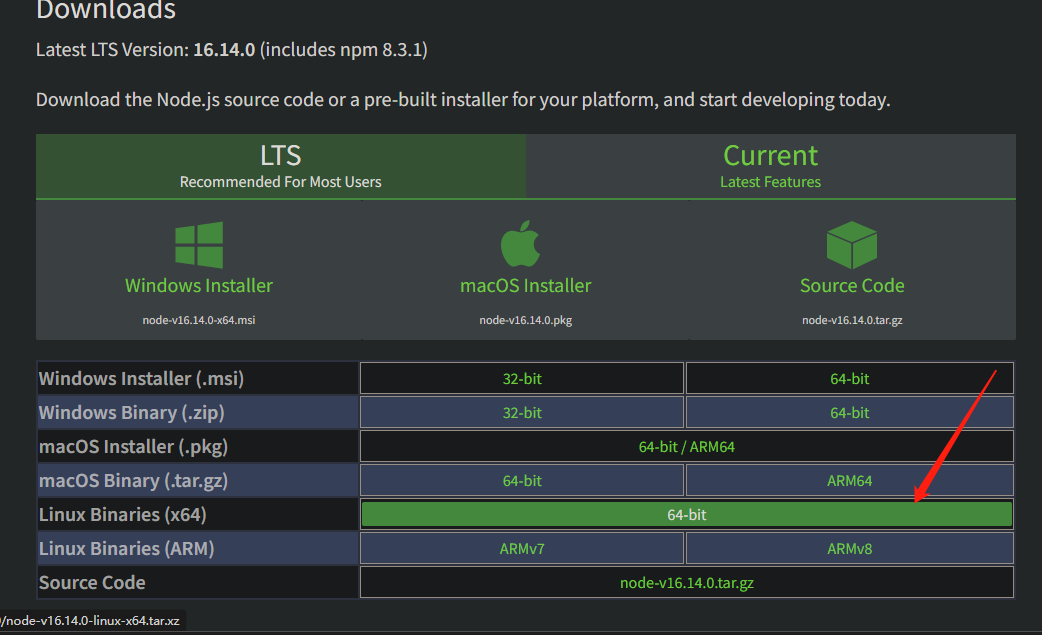The image size is (1042, 635).
Task: Download macOS Installer 64-bit / ARM64
Action: click(686, 446)
